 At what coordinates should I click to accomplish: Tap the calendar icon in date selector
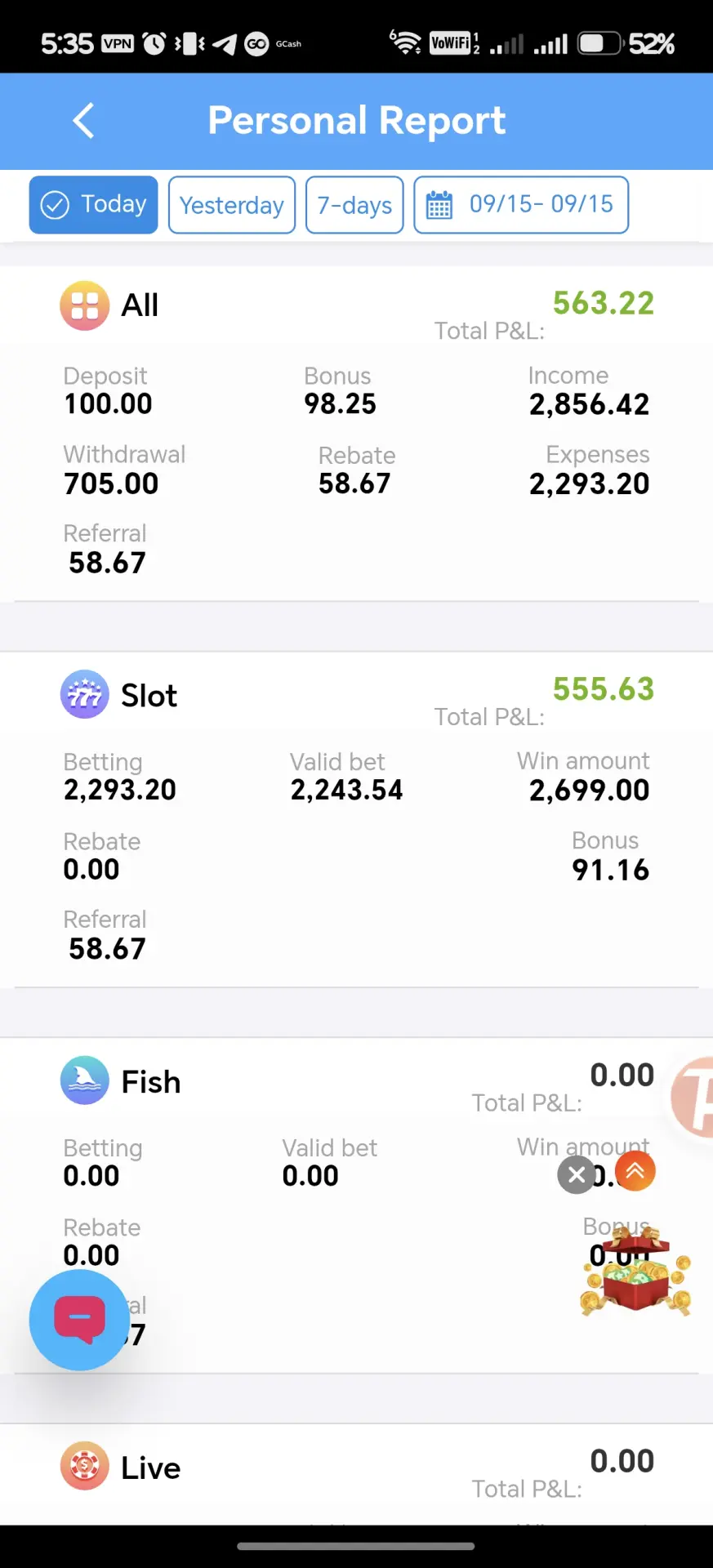[439, 205]
